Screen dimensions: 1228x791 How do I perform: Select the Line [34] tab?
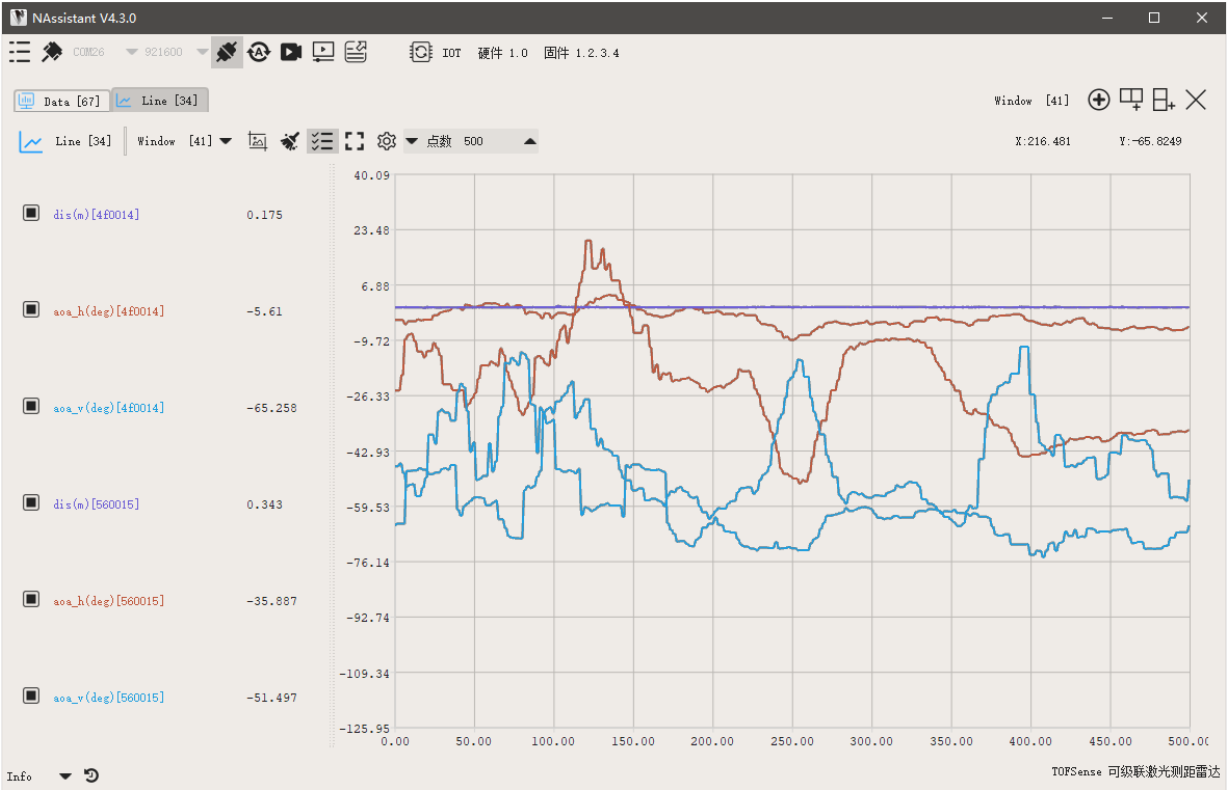click(x=160, y=100)
